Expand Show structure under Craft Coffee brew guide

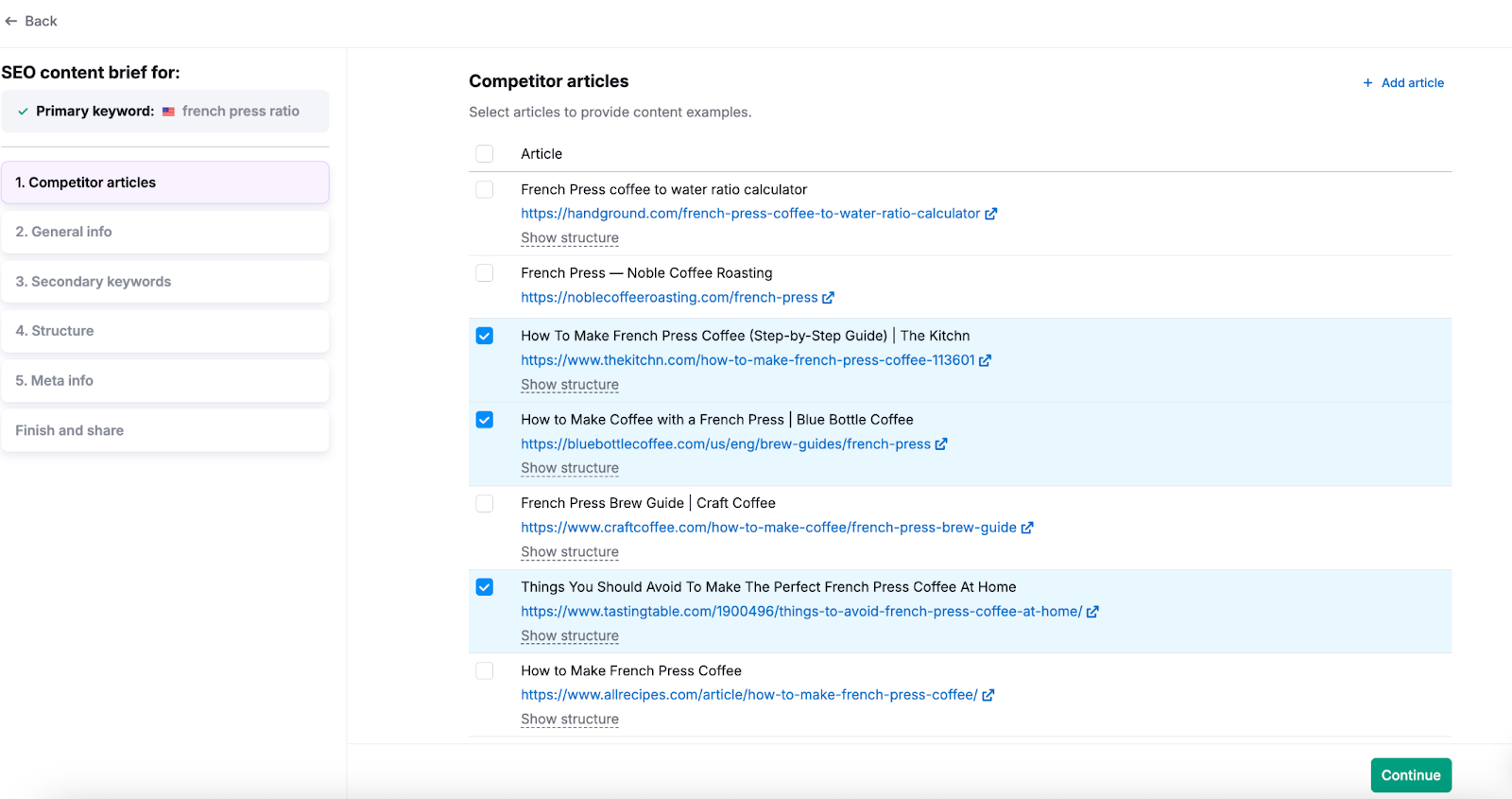(570, 552)
